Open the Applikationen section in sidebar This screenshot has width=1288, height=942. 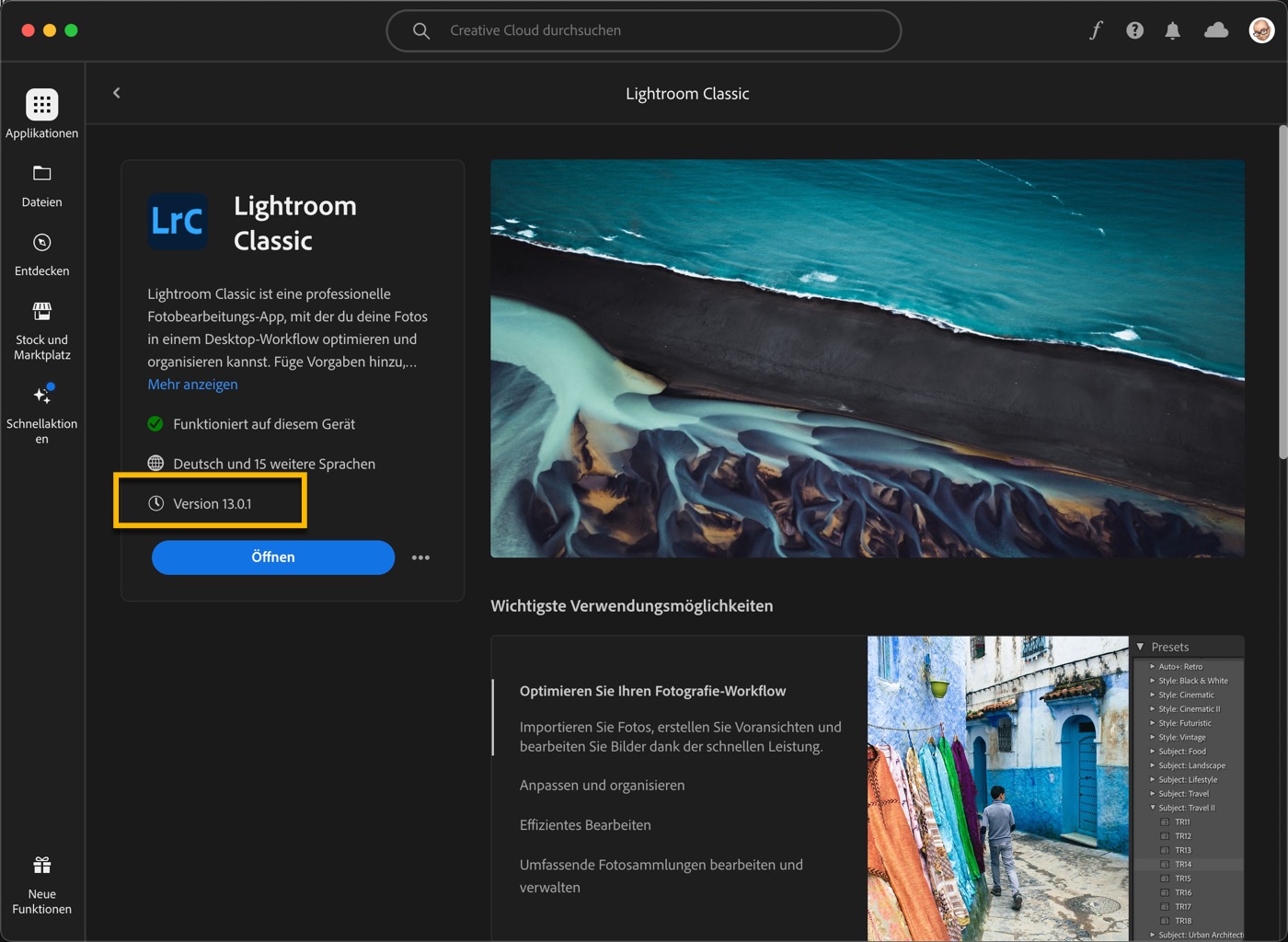click(x=41, y=115)
